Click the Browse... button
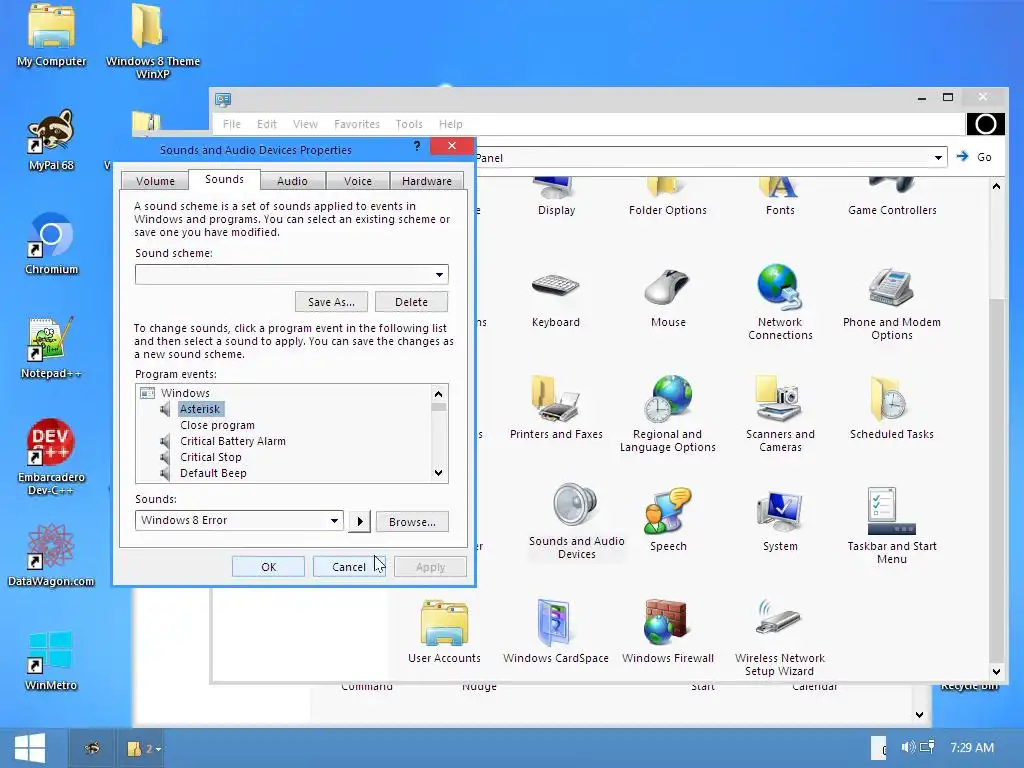Viewport: 1024px width, 768px height. coord(412,522)
